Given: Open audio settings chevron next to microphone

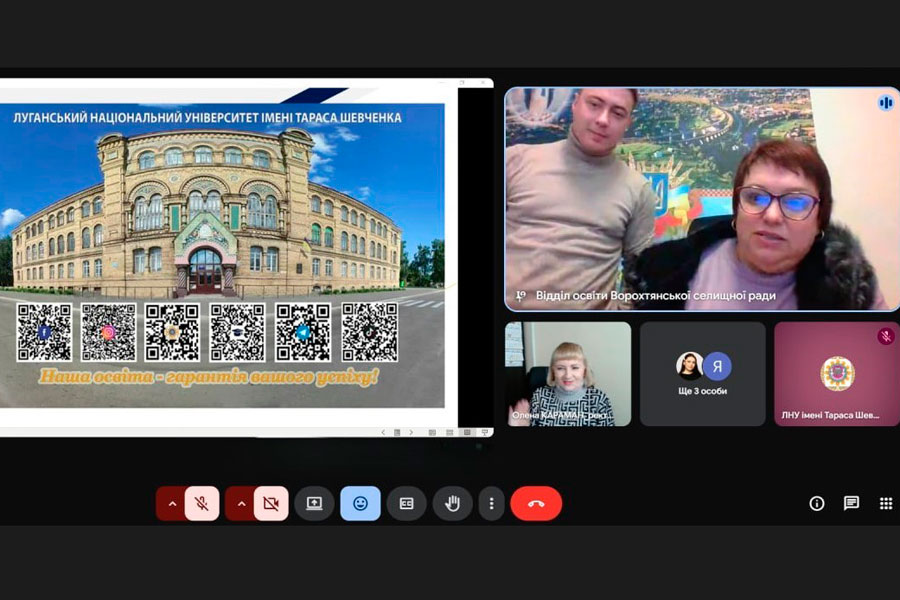Looking at the screenshot, I should (172, 504).
